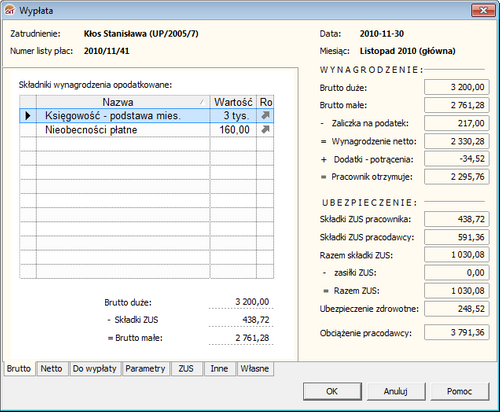Click the Ro column header
The height and width of the screenshot is (412, 500).
click(265, 102)
